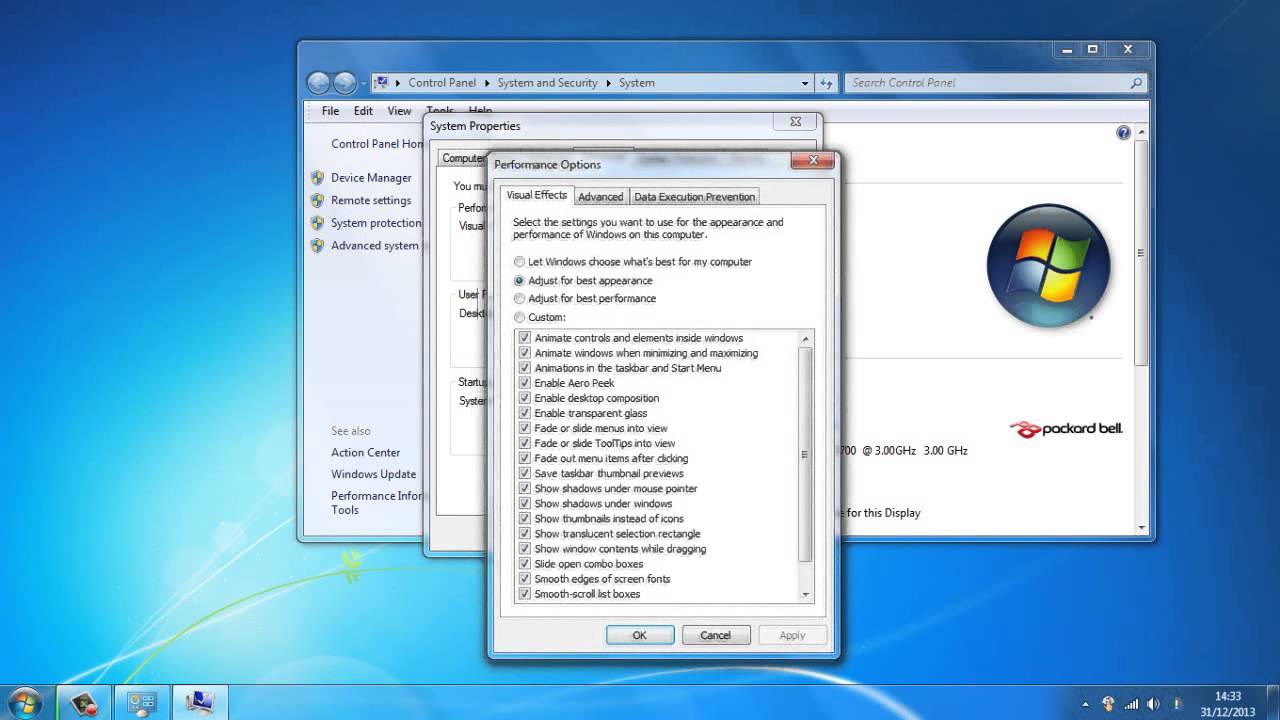
Task: Toggle Smooth edges of screen fonts
Action: [524, 579]
